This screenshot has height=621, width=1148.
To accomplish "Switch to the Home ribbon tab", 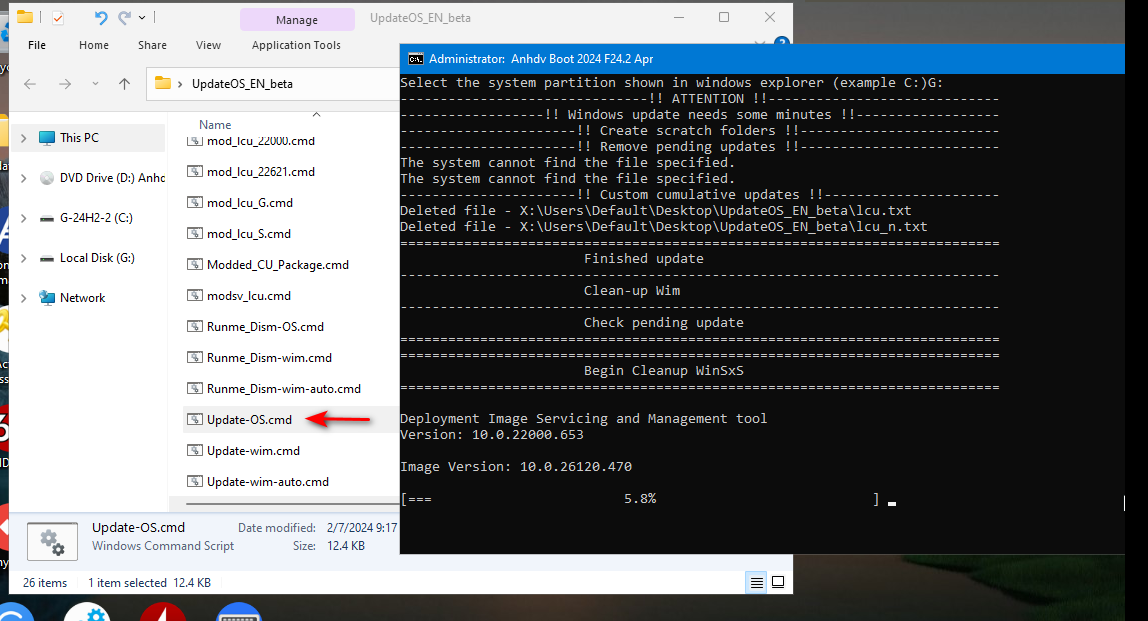I will tap(94, 45).
